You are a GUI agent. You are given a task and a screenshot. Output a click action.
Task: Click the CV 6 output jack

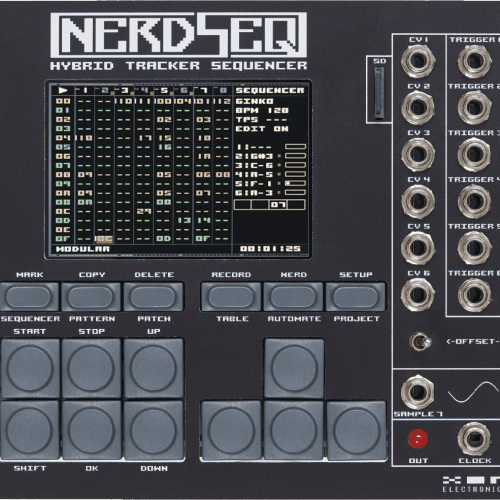pyautogui.click(x=418, y=294)
